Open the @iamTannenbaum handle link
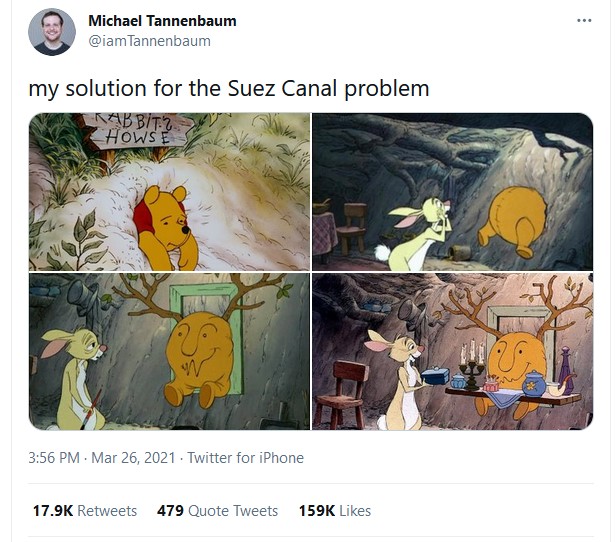Screen dimensions: 616x542 pos(149,41)
